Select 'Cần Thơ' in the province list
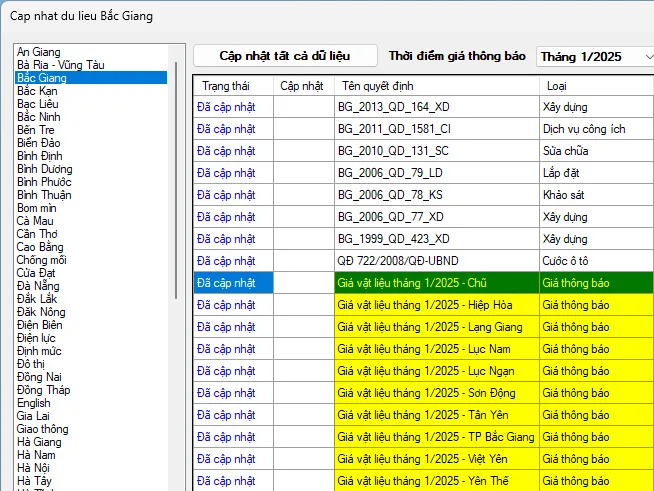This screenshot has width=654, height=491. (39, 234)
